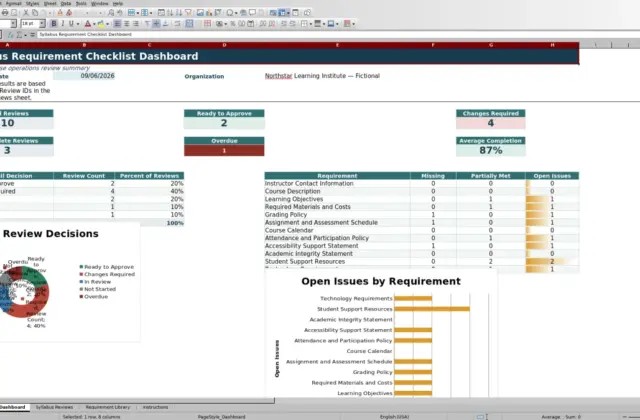The image size is (640, 420).
Task: Toggle Align Right in the formatting toolbar
Action: [x=136, y=24]
